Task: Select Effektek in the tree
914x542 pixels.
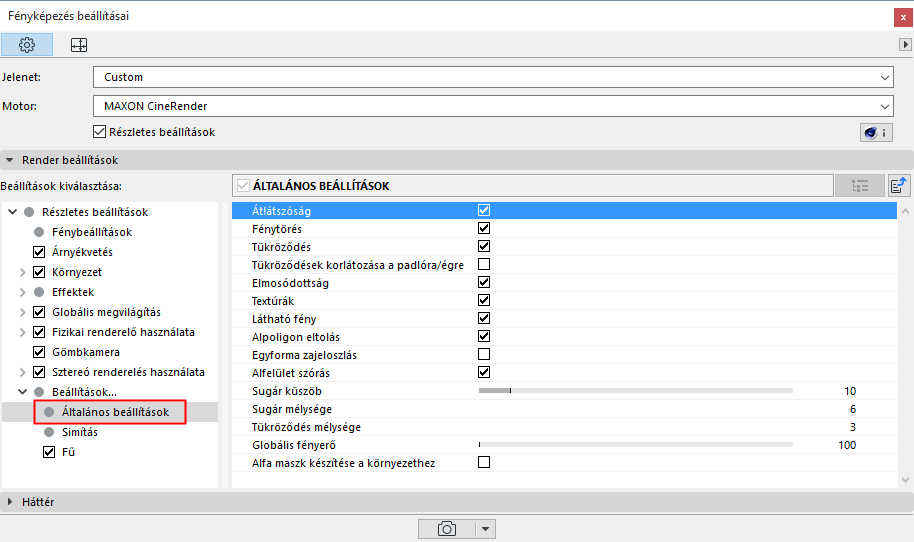Action: point(73,292)
